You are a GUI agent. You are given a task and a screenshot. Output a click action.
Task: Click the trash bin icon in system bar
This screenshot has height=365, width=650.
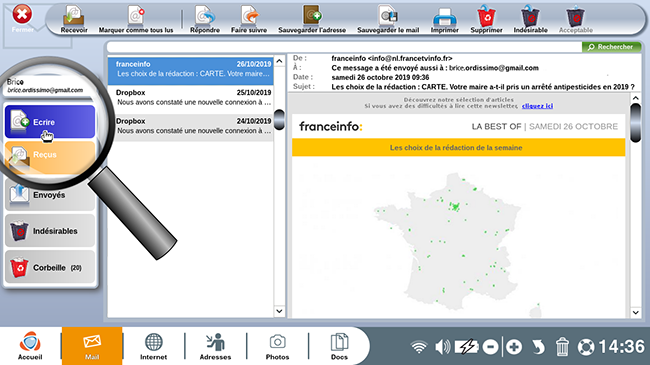(562, 347)
